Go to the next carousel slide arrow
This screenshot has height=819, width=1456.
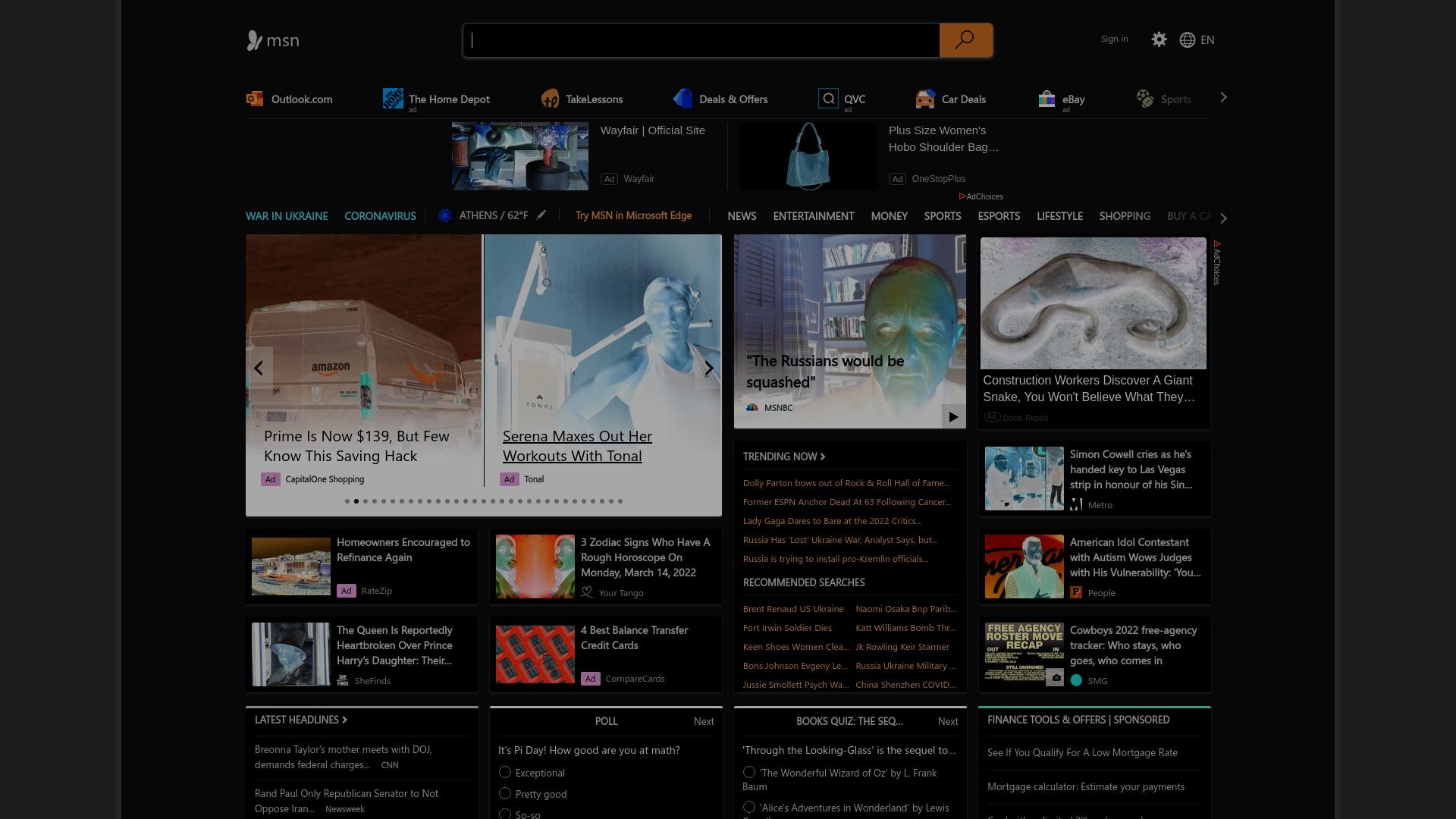click(x=708, y=369)
